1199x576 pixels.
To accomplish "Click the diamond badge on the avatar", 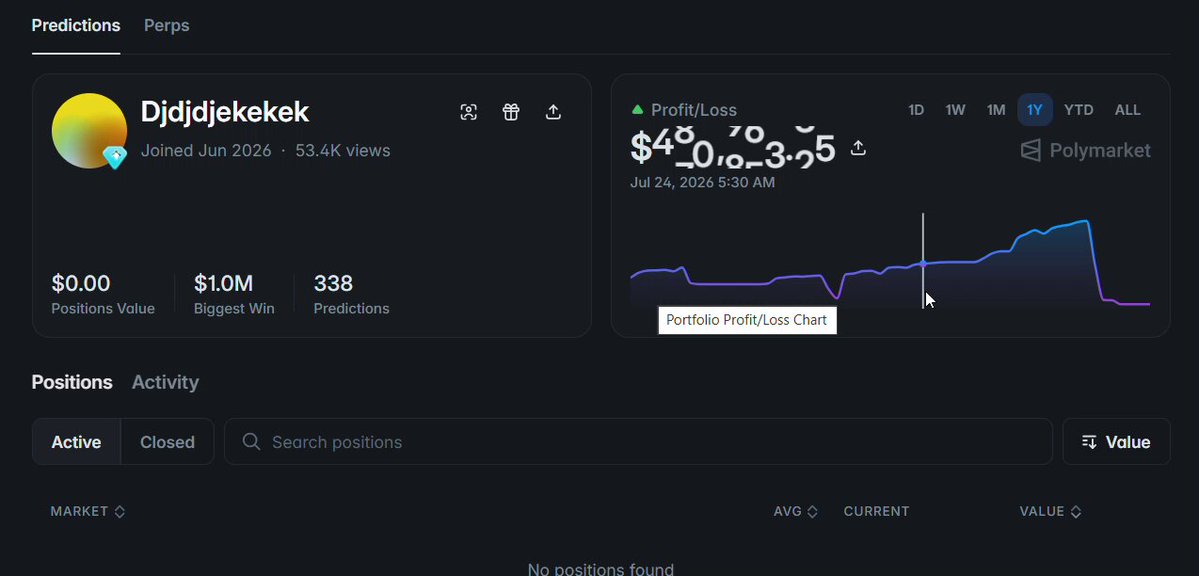I will click(x=115, y=158).
